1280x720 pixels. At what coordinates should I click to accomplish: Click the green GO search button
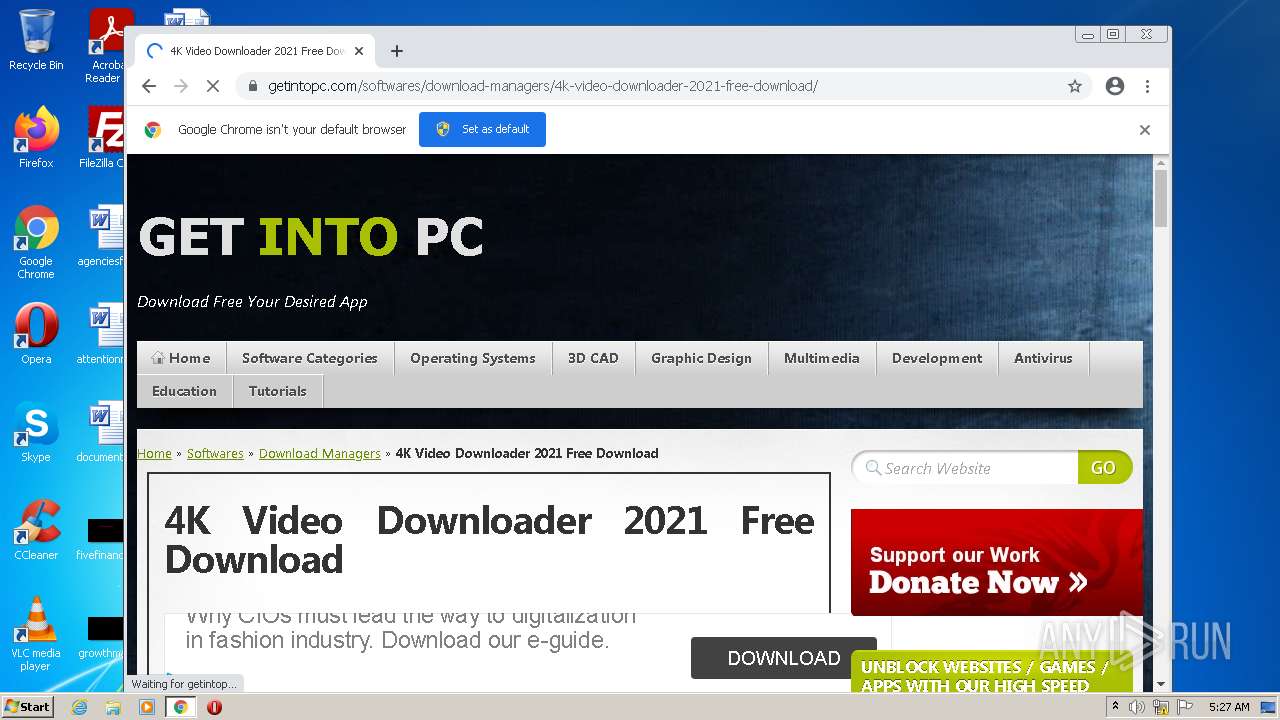click(x=1104, y=468)
